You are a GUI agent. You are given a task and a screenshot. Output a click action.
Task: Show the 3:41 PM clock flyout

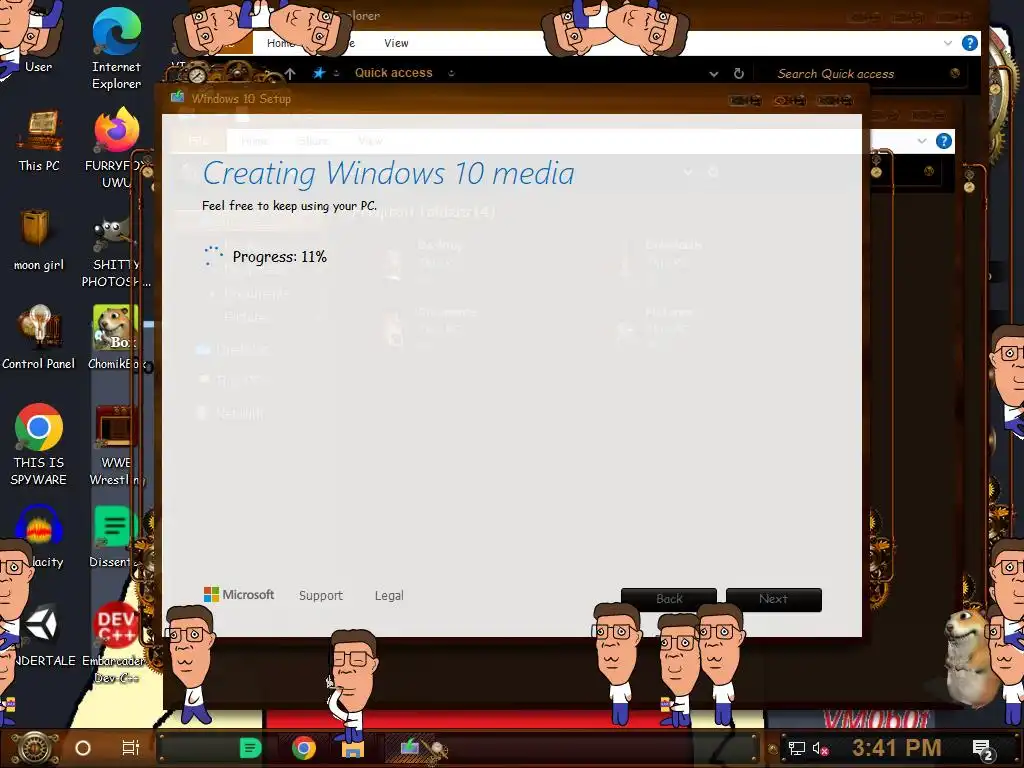[x=896, y=748]
